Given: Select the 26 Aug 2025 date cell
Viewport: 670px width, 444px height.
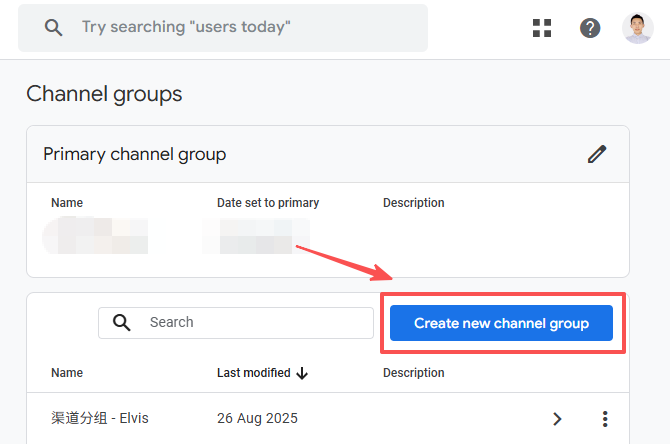Looking at the screenshot, I should pos(257,419).
